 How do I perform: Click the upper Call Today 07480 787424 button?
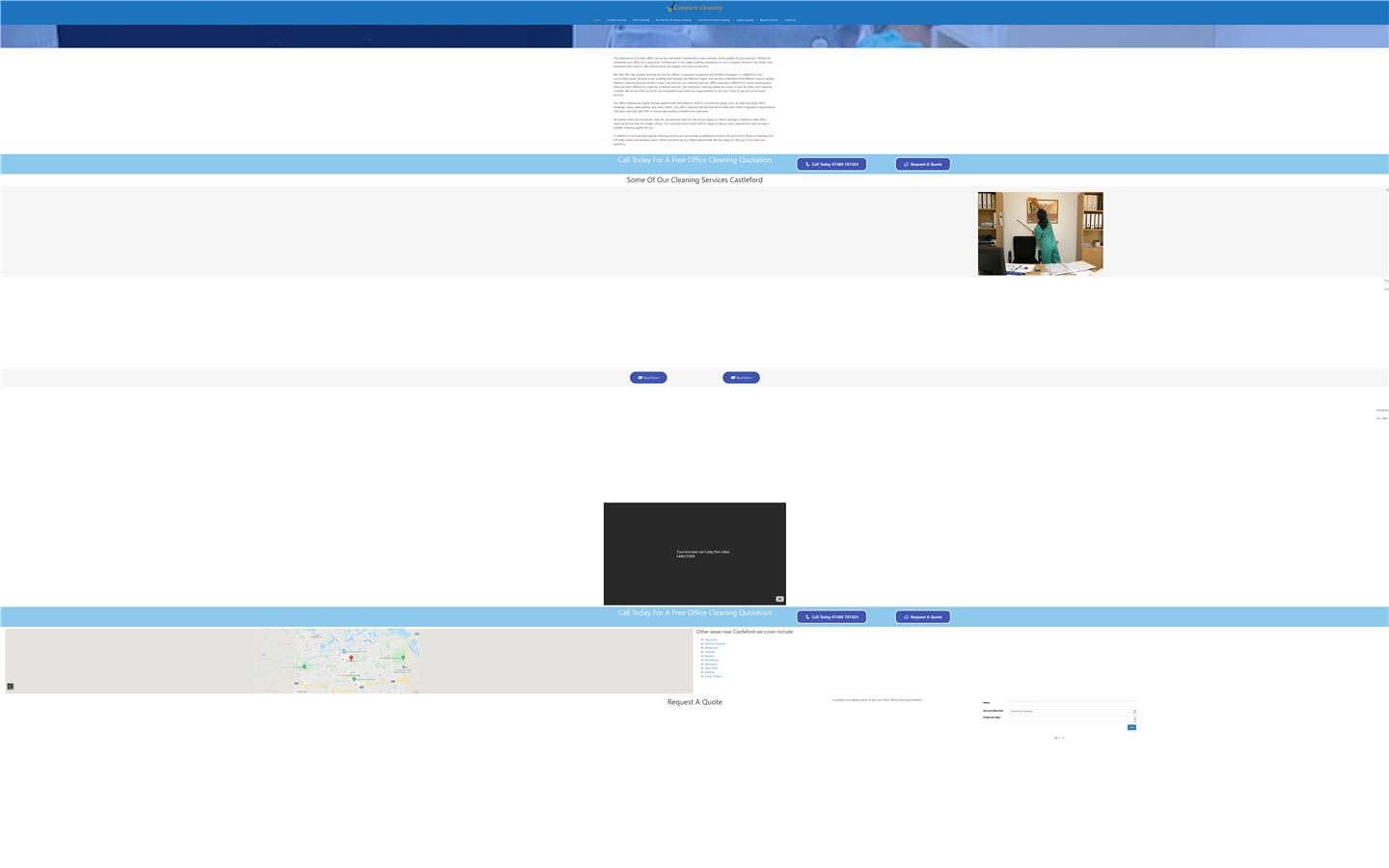[x=831, y=164]
